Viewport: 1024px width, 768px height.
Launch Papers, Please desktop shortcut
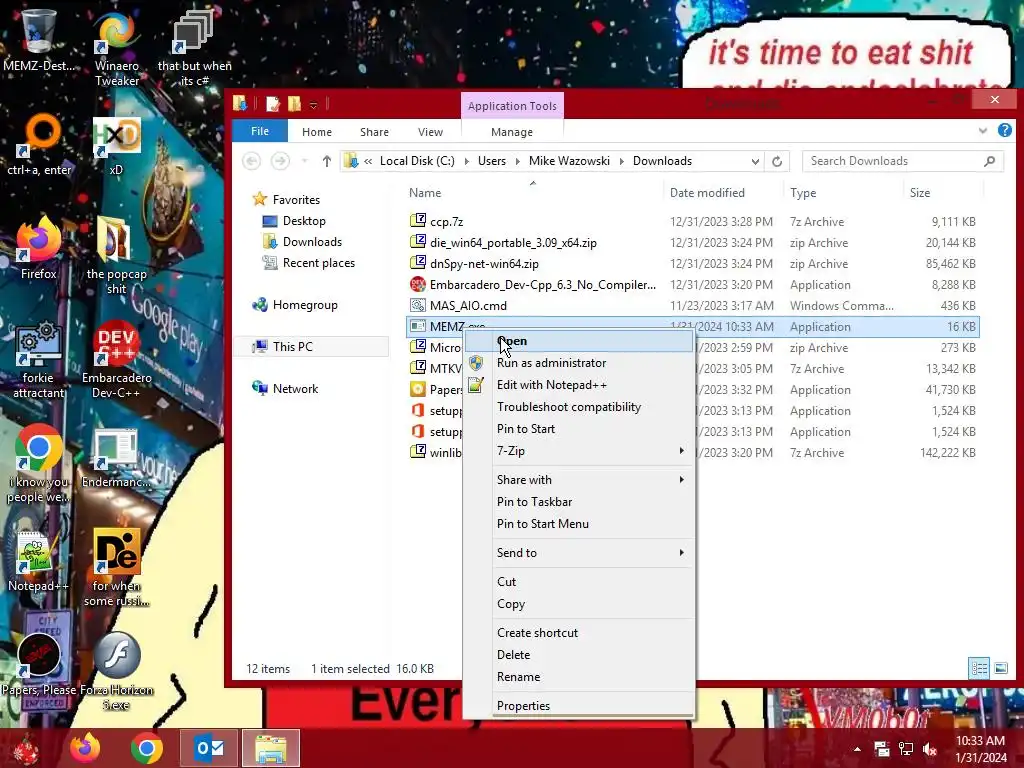click(x=39, y=664)
